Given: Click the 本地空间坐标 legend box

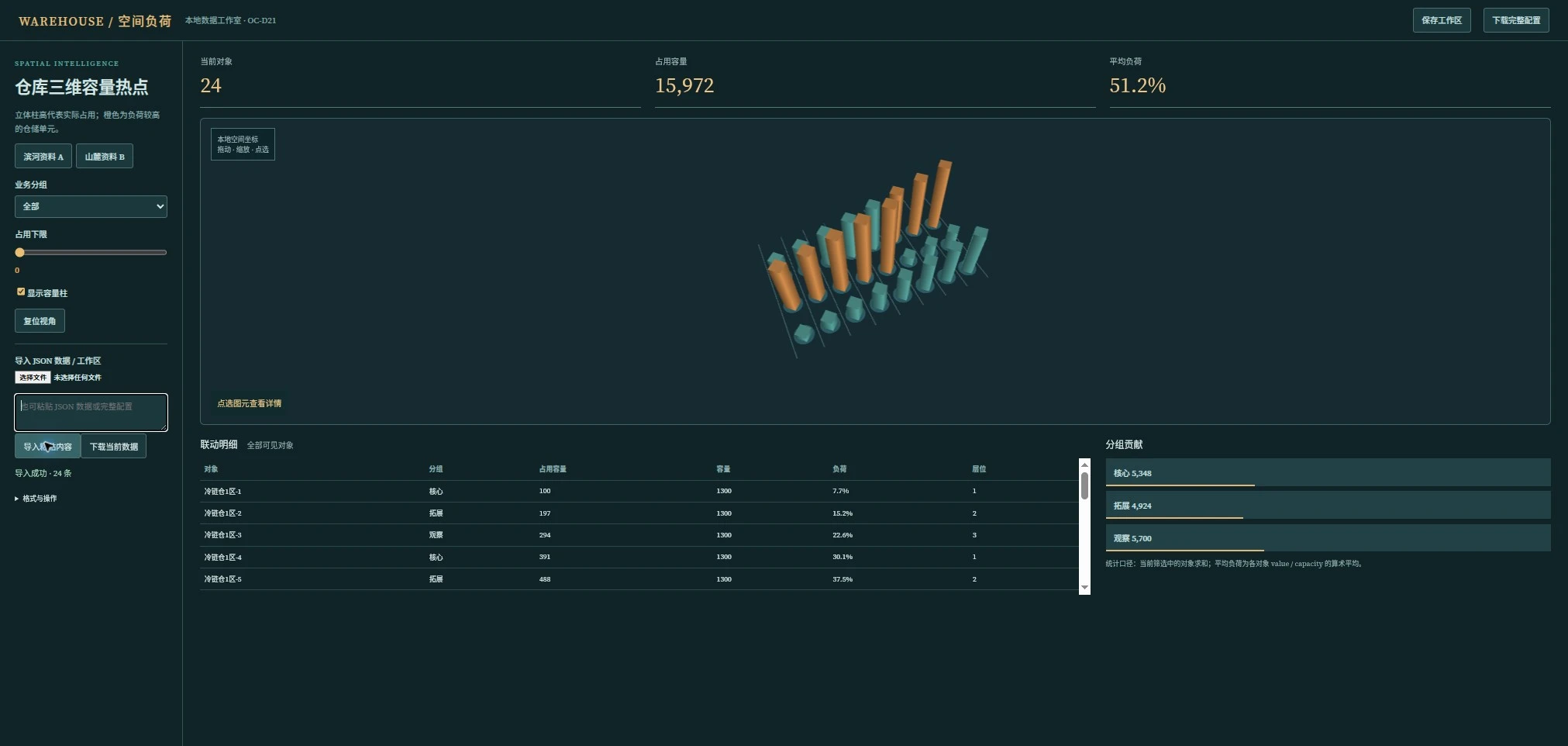Looking at the screenshot, I should coord(243,144).
